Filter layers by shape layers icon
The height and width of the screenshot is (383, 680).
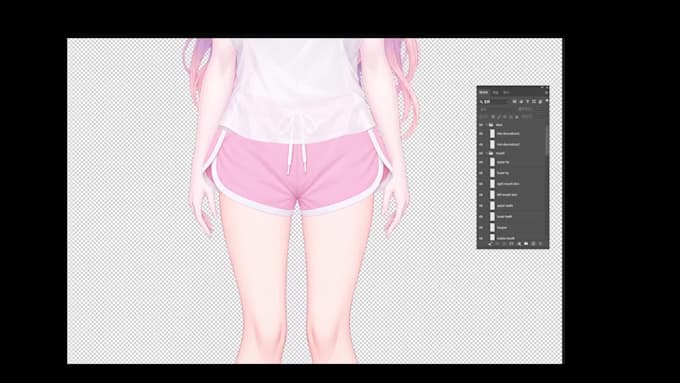[534, 101]
